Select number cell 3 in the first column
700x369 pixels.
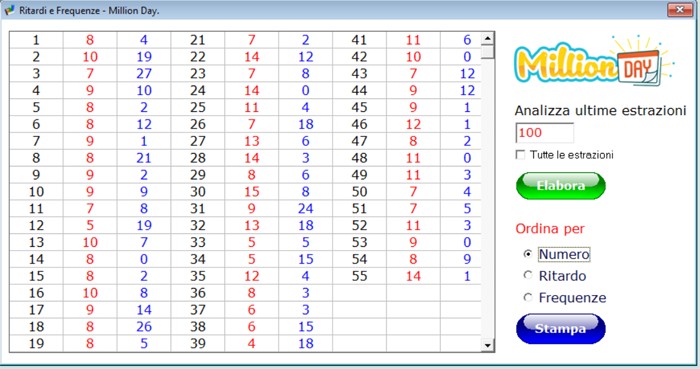[x=37, y=74]
